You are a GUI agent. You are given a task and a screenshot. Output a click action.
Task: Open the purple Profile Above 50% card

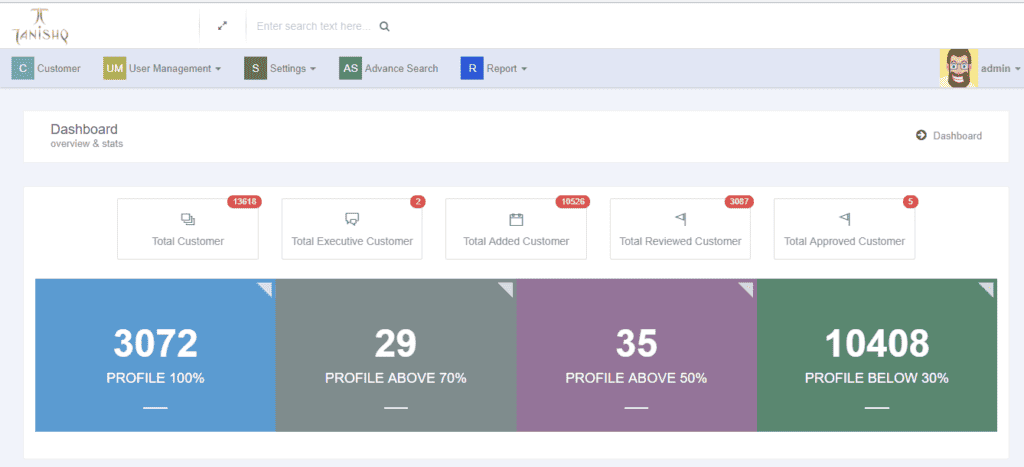click(636, 355)
